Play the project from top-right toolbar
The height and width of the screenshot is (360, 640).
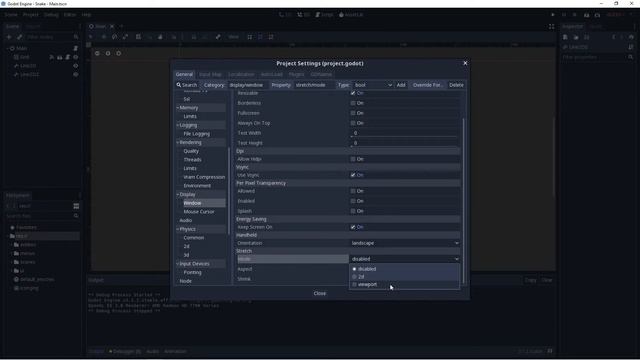(x=553, y=15)
